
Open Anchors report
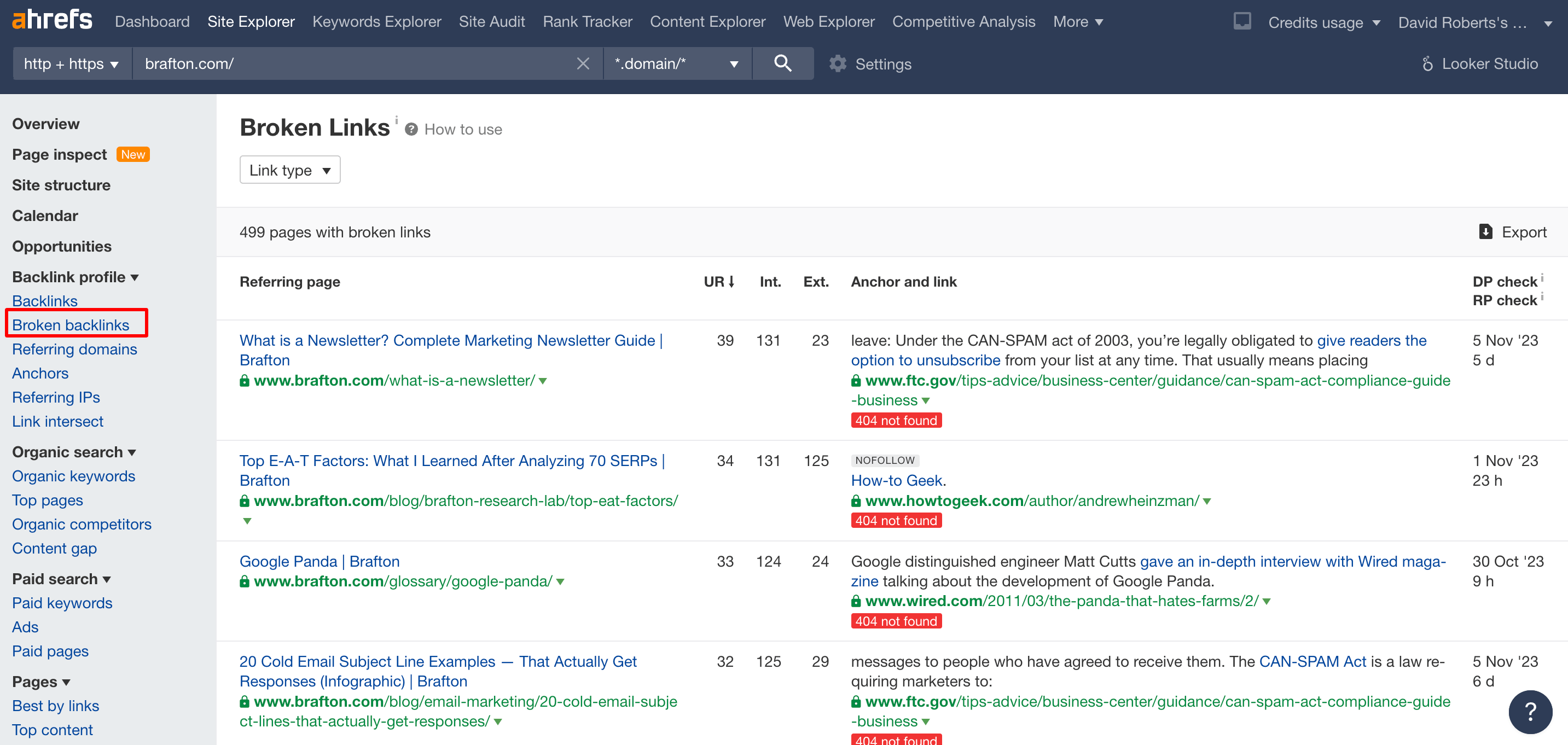40,373
